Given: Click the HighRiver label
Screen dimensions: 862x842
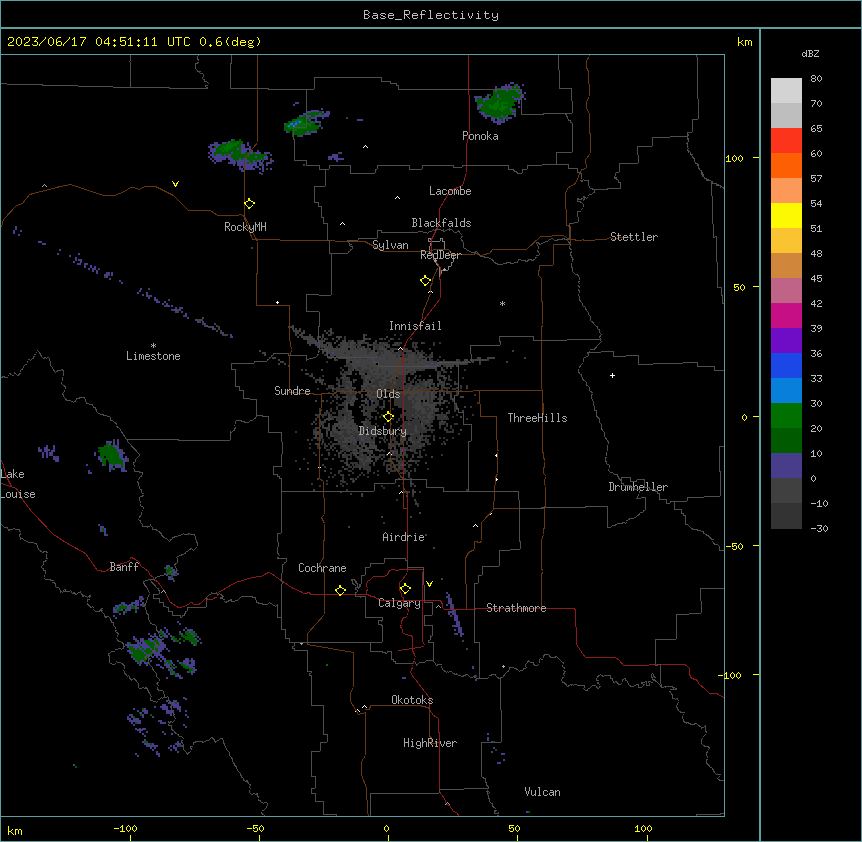Looking at the screenshot, I should pos(430,743).
